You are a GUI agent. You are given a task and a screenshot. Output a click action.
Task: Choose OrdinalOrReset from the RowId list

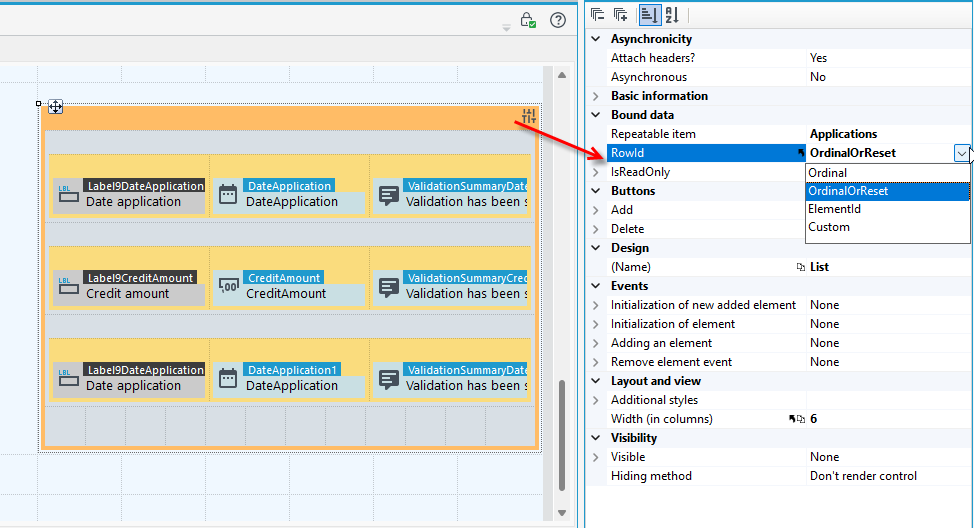[888, 191]
